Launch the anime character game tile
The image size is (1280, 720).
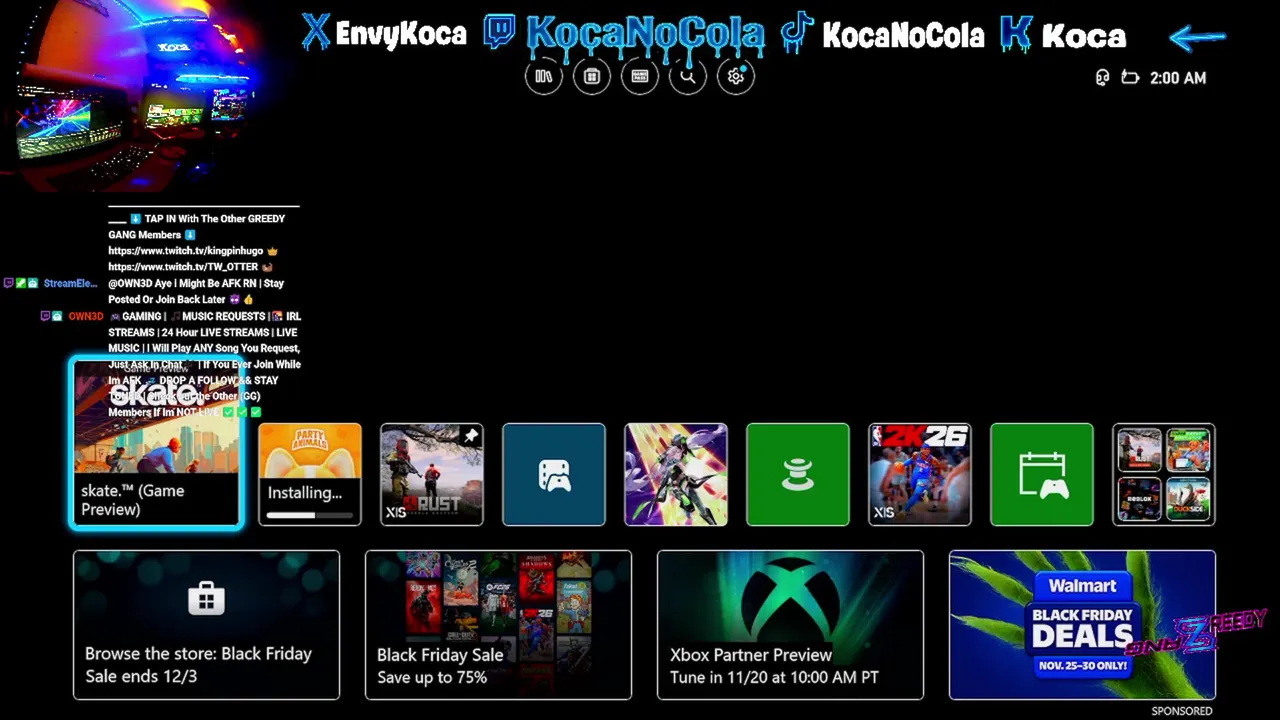pyautogui.click(x=676, y=474)
